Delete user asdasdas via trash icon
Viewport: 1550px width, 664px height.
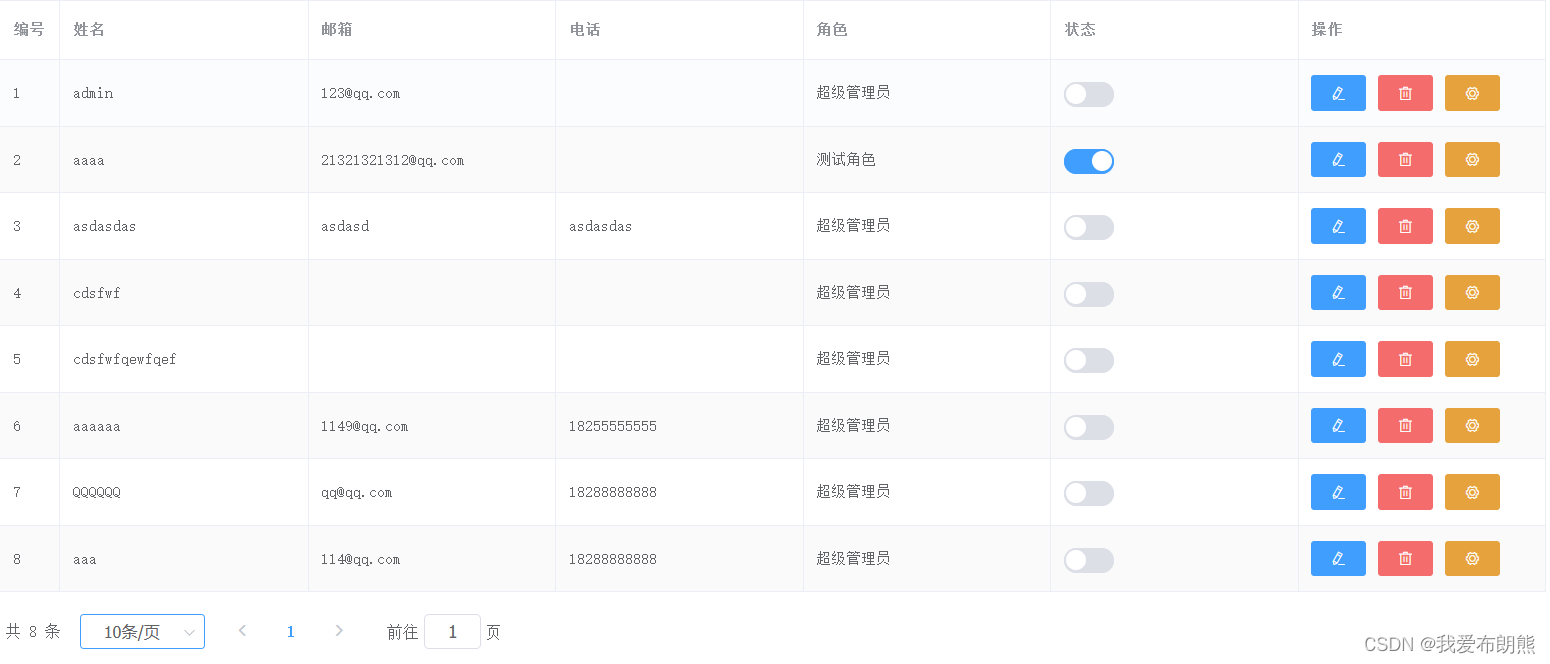point(1405,226)
